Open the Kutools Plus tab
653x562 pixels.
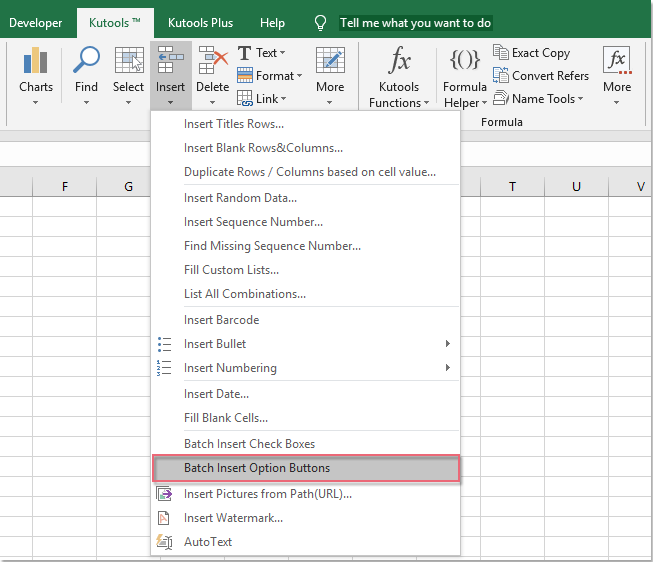point(200,23)
